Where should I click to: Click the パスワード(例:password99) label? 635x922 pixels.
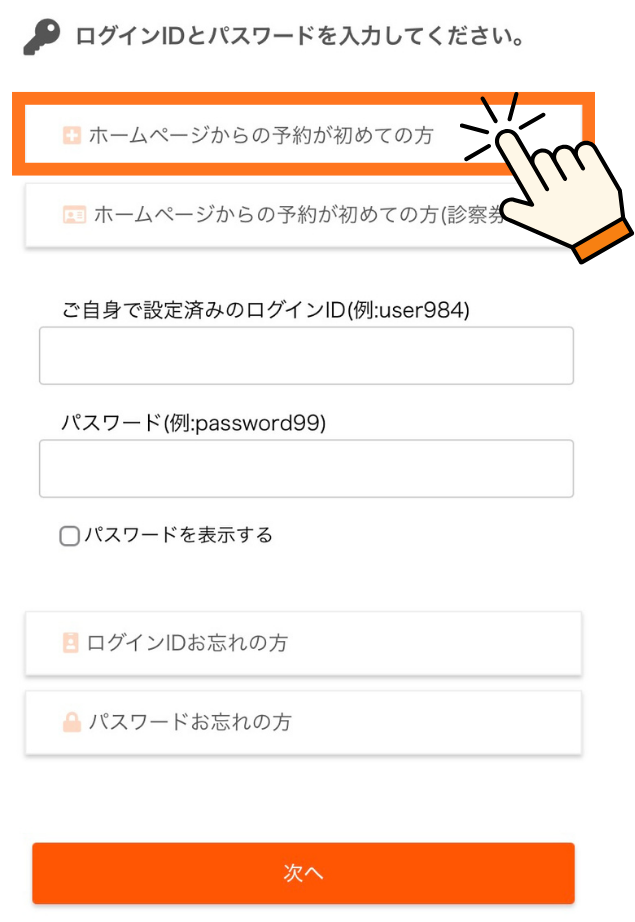pos(194,423)
